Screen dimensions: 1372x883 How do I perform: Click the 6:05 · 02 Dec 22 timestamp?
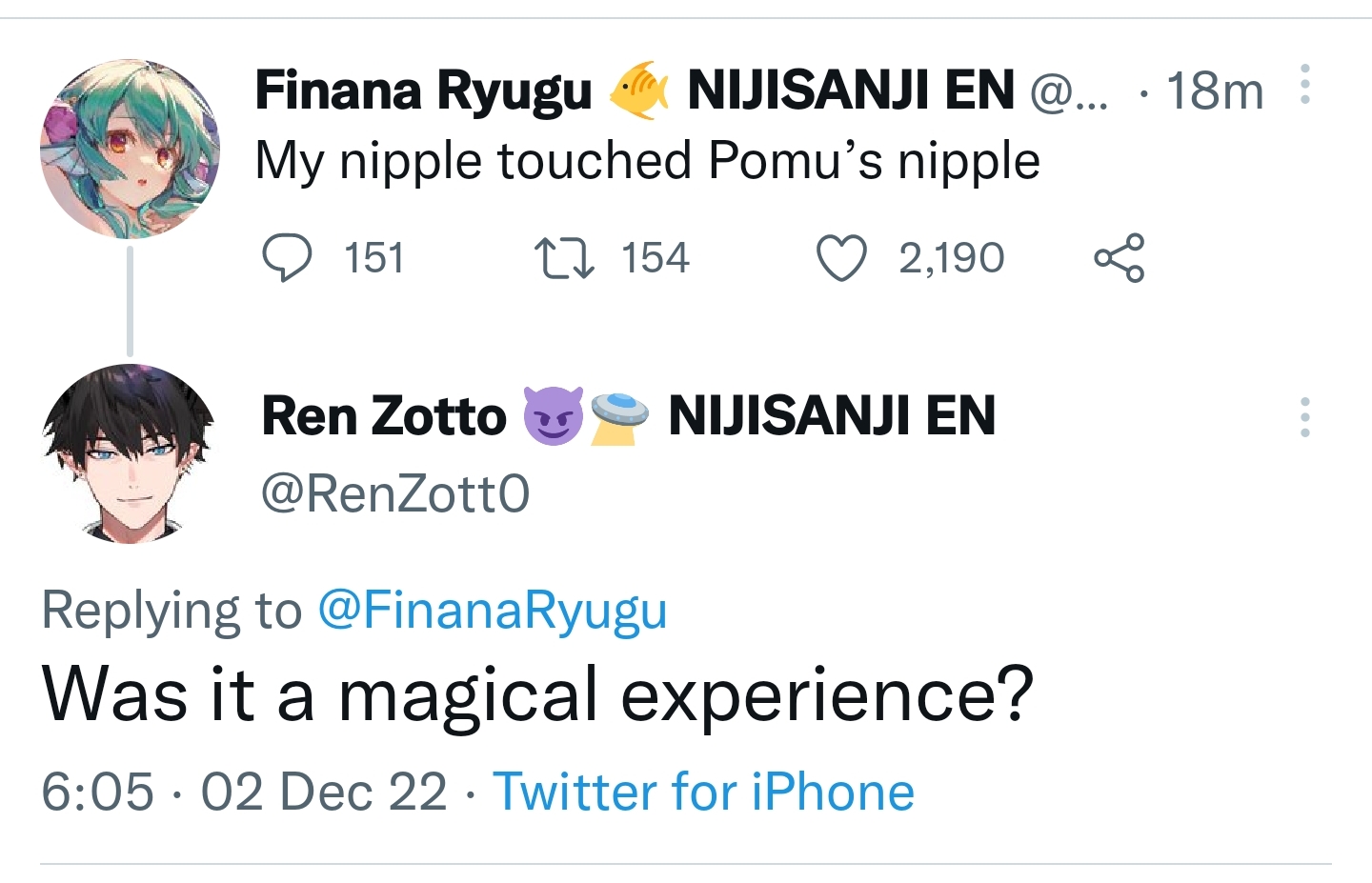tap(244, 792)
